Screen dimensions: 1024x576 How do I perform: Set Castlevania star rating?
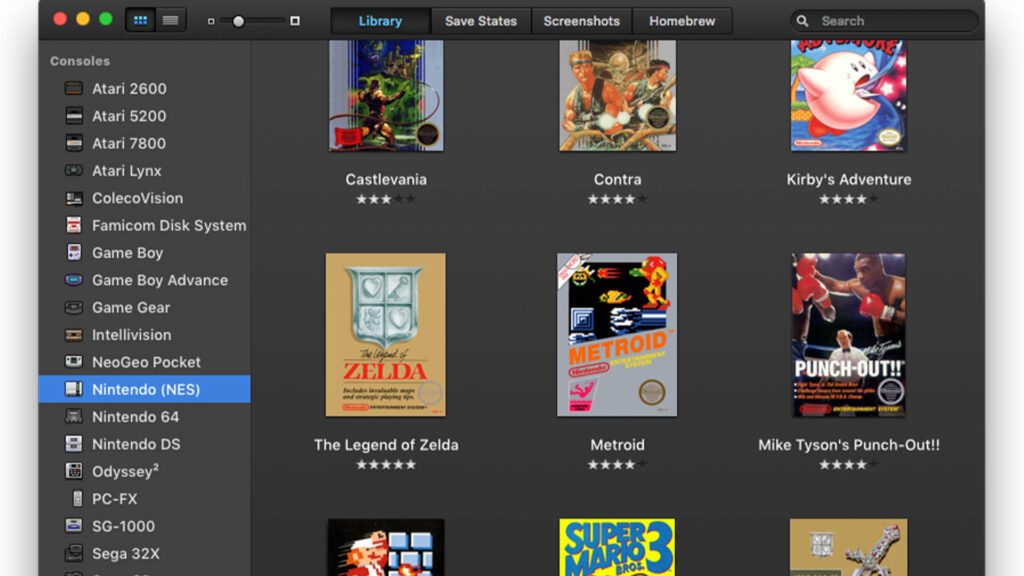pos(386,199)
